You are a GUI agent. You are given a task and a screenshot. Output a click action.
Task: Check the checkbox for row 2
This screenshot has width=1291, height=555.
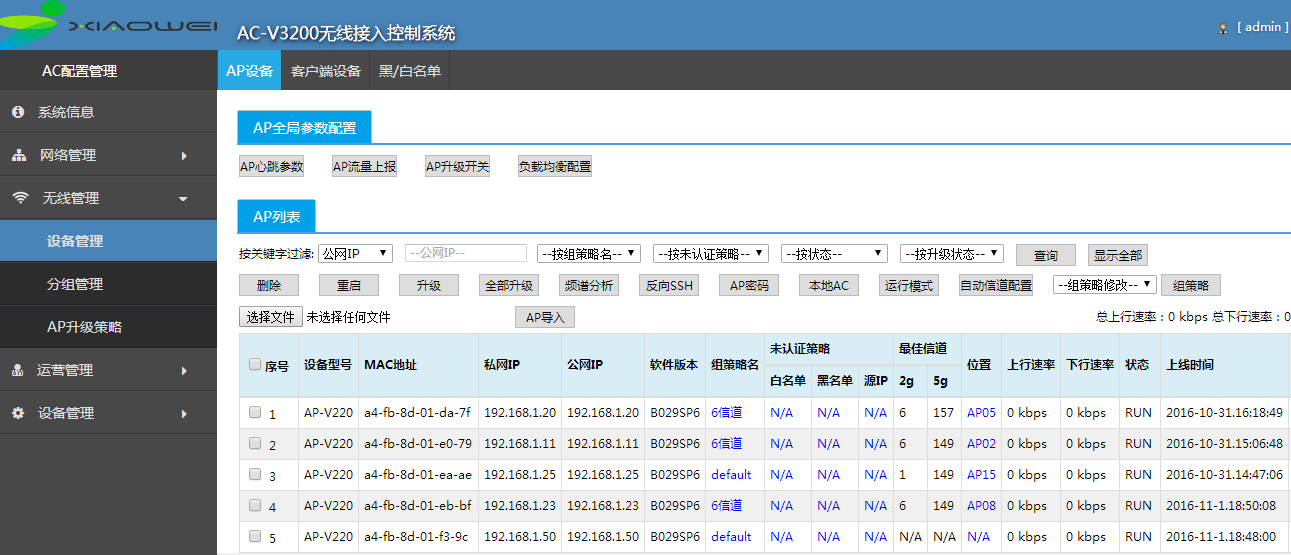click(255, 443)
